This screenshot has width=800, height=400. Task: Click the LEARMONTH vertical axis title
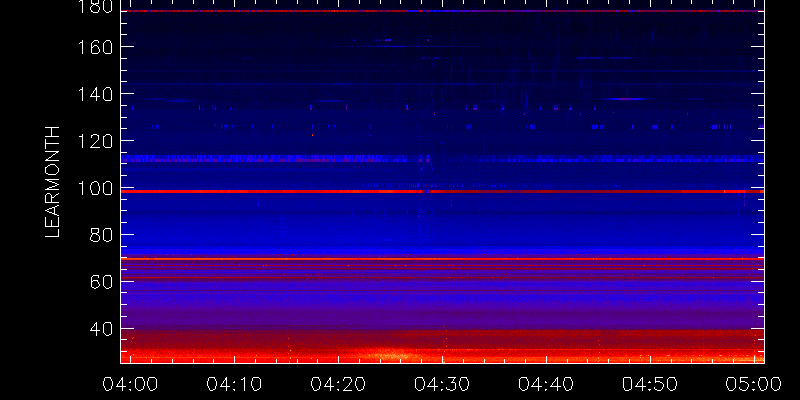[53, 182]
